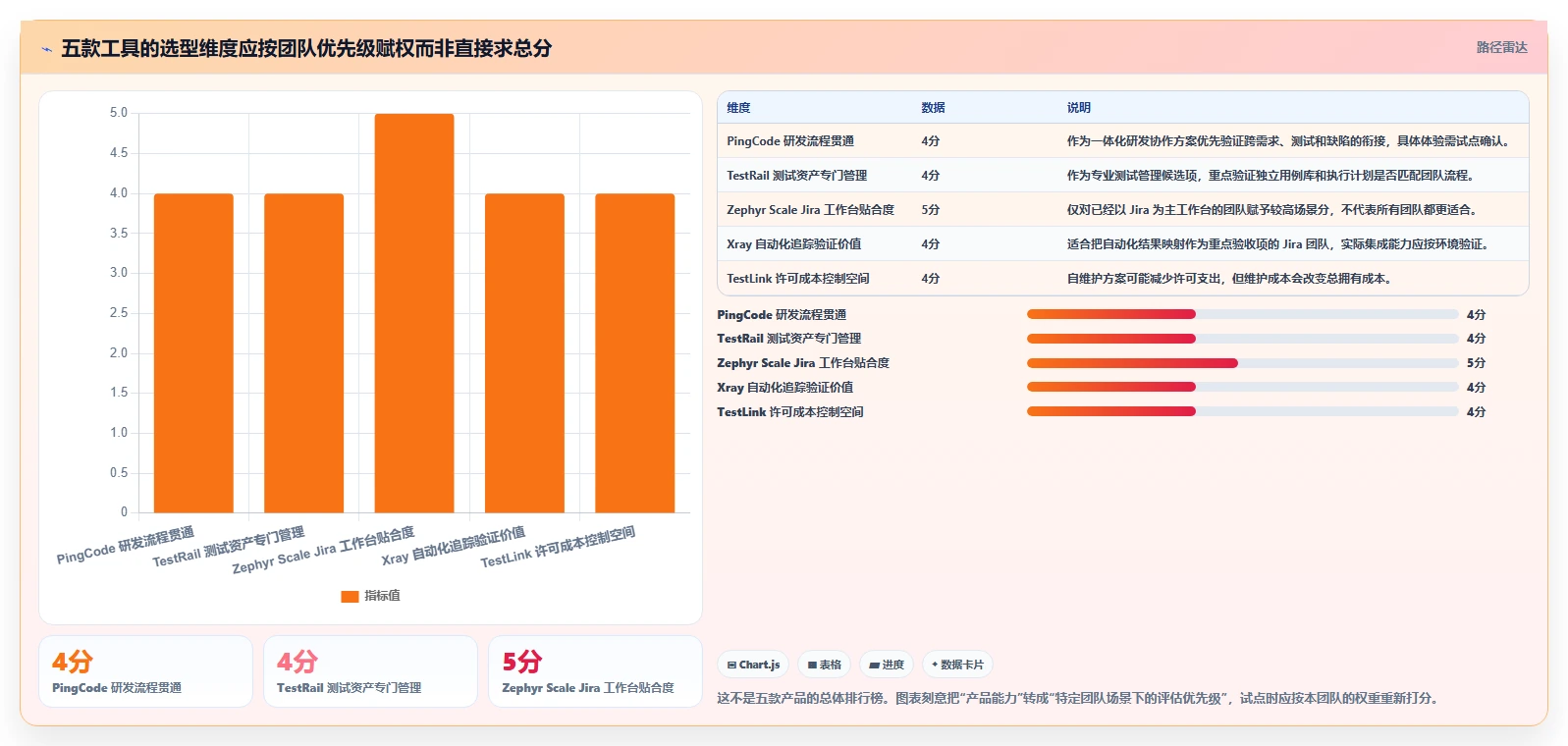Click the PingCode bar in the chart
1568x746 pixels.
pos(193,353)
